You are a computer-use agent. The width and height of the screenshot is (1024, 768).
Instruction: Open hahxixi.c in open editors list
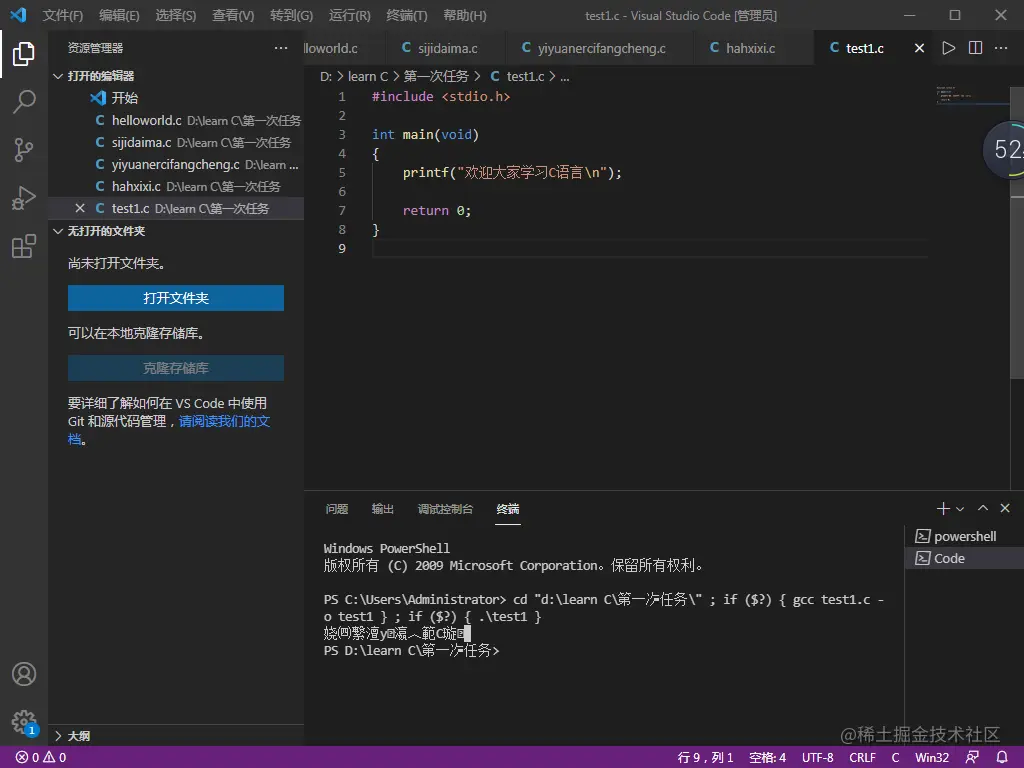point(176,186)
